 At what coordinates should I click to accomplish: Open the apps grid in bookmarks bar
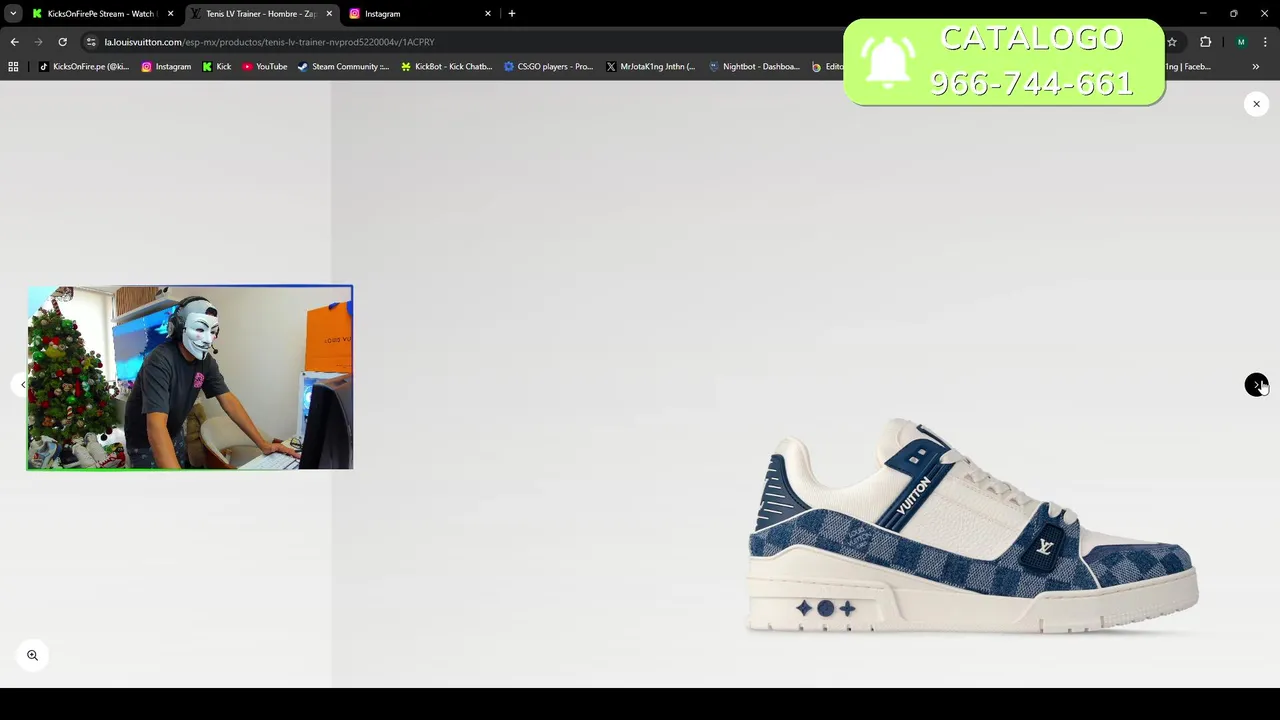coord(13,67)
